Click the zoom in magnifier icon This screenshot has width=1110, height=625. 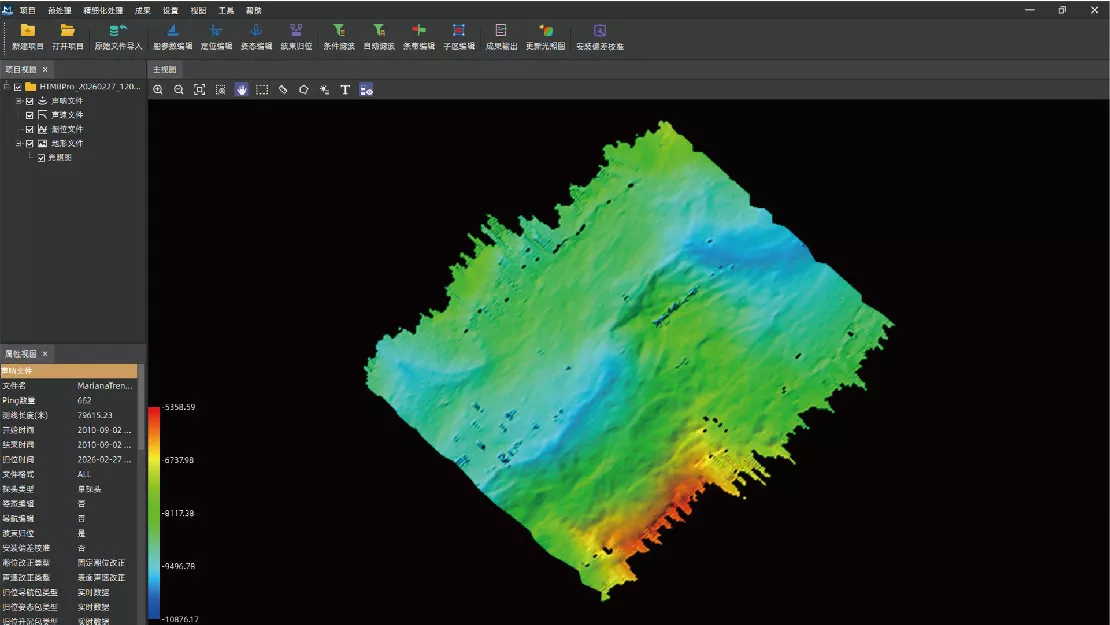pyautogui.click(x=158, y=90)
